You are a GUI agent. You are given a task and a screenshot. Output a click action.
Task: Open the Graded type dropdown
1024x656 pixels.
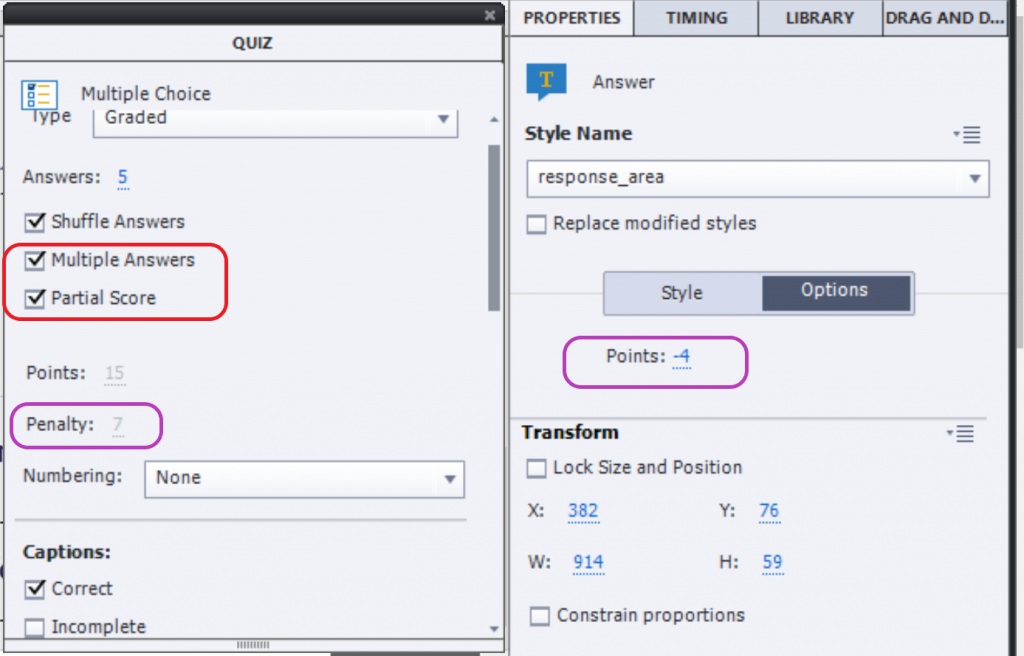(x=275, y=118)
